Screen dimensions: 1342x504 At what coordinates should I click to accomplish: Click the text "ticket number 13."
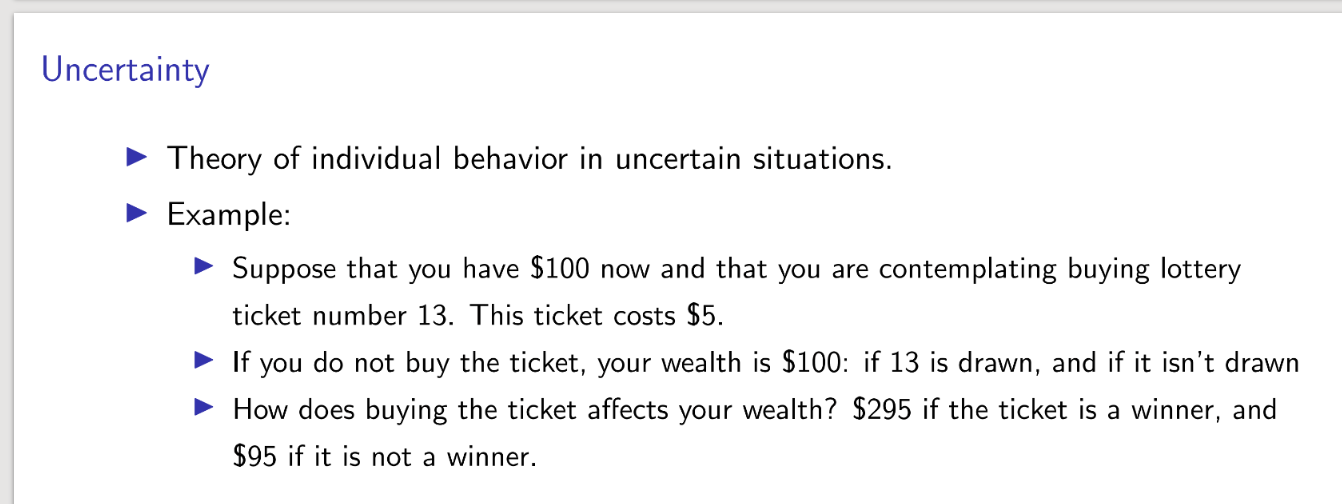click(x=345, y=316)
